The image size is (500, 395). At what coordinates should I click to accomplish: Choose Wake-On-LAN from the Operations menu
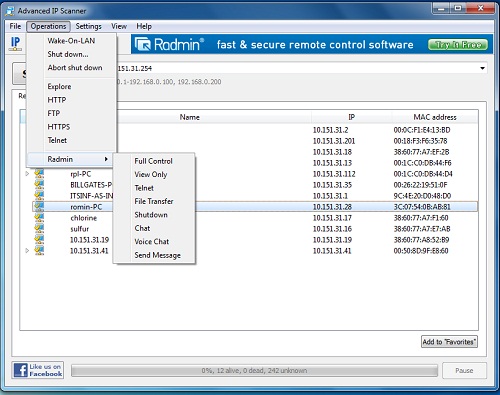point(71,41)
